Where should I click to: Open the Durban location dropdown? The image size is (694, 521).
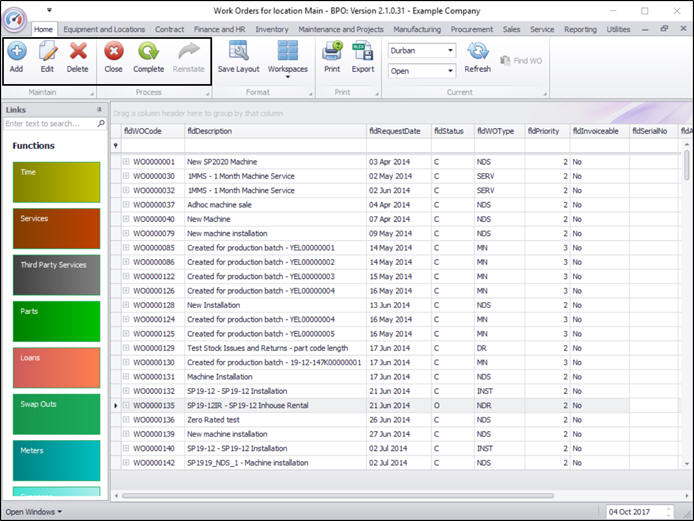(449, 50)
